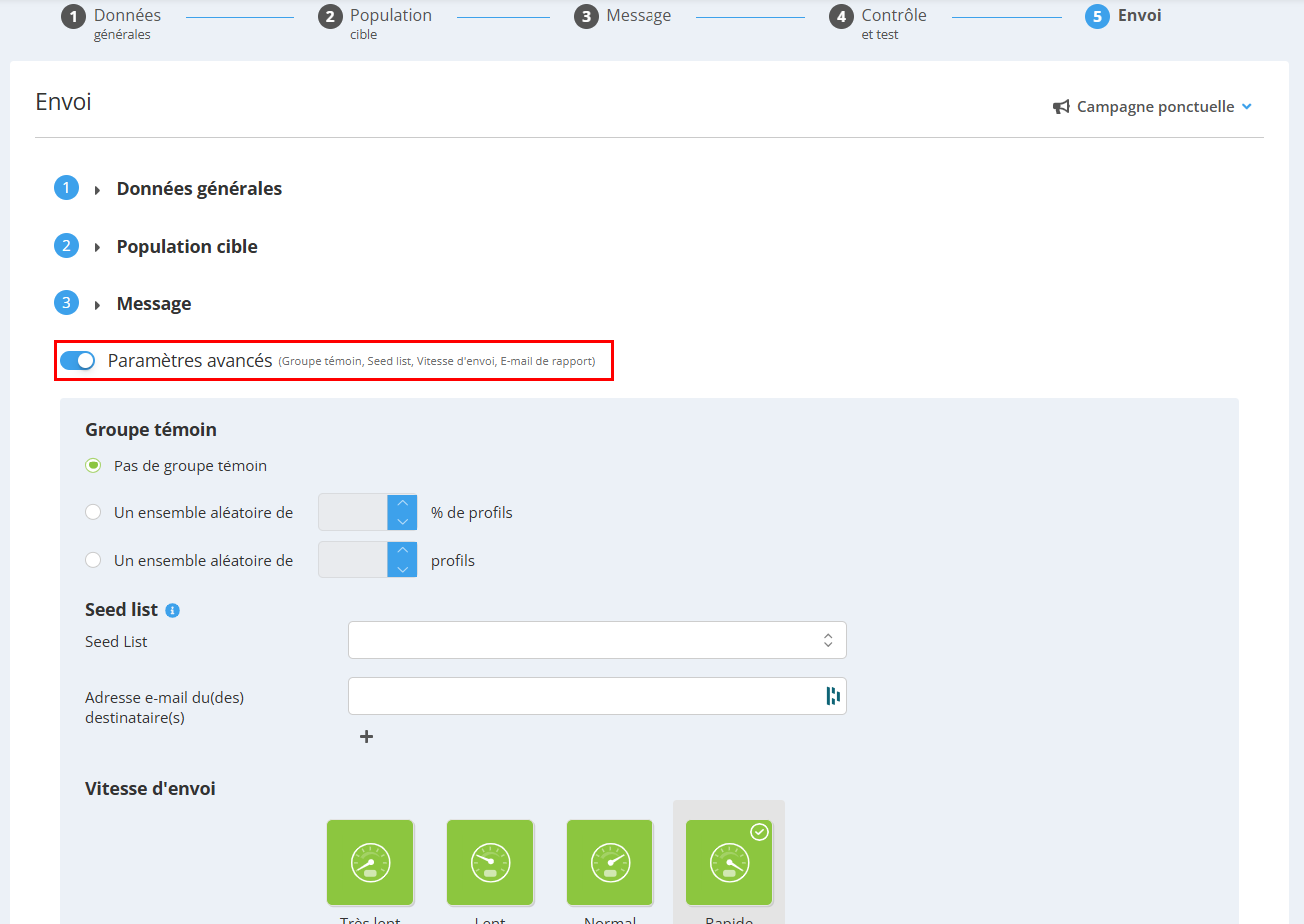The image size is (1304, 924).
Task: Open the Campagne ponctuelle menu
Action: point(1154,107)
